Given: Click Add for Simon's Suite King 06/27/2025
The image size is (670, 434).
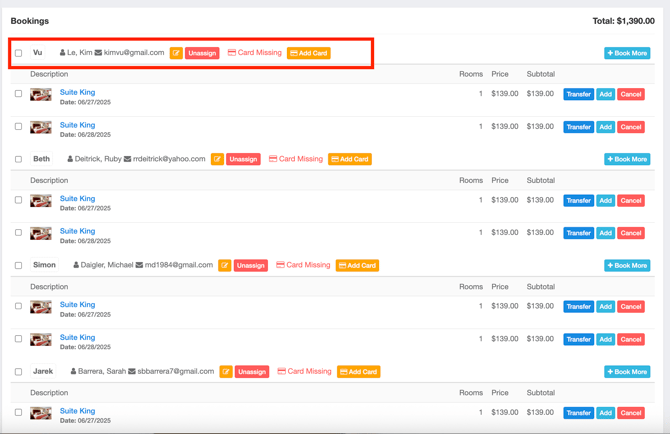Looking at the screenshot, I should coord(605,307).
